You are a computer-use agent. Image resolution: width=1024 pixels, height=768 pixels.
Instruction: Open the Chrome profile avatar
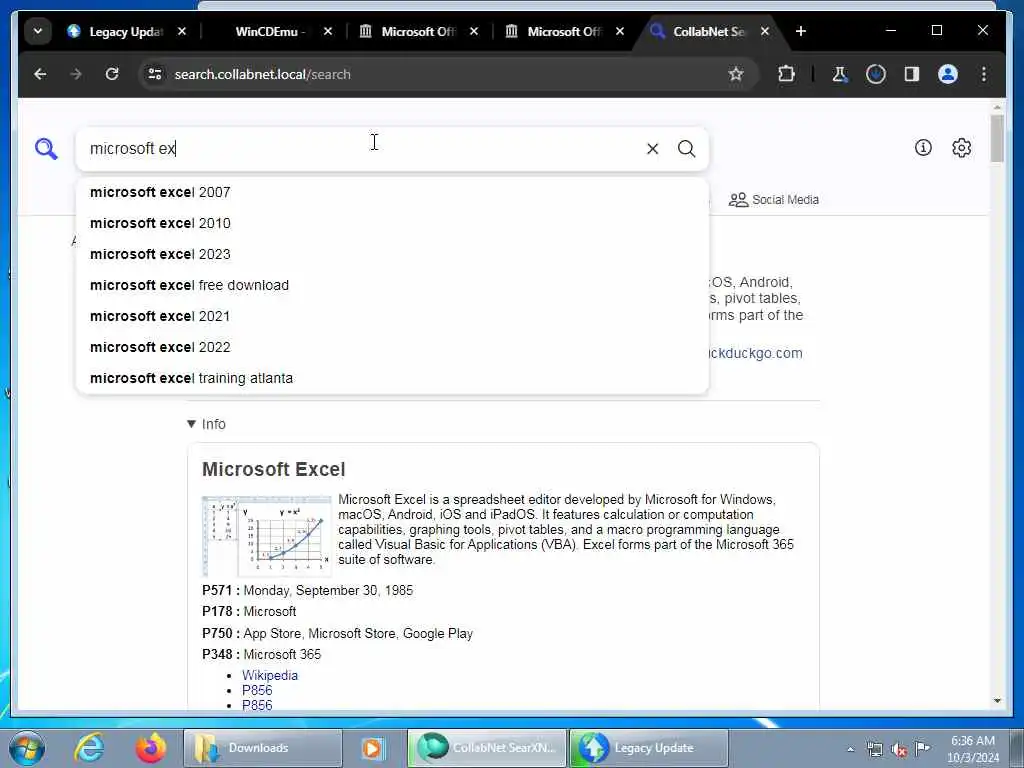948,74
